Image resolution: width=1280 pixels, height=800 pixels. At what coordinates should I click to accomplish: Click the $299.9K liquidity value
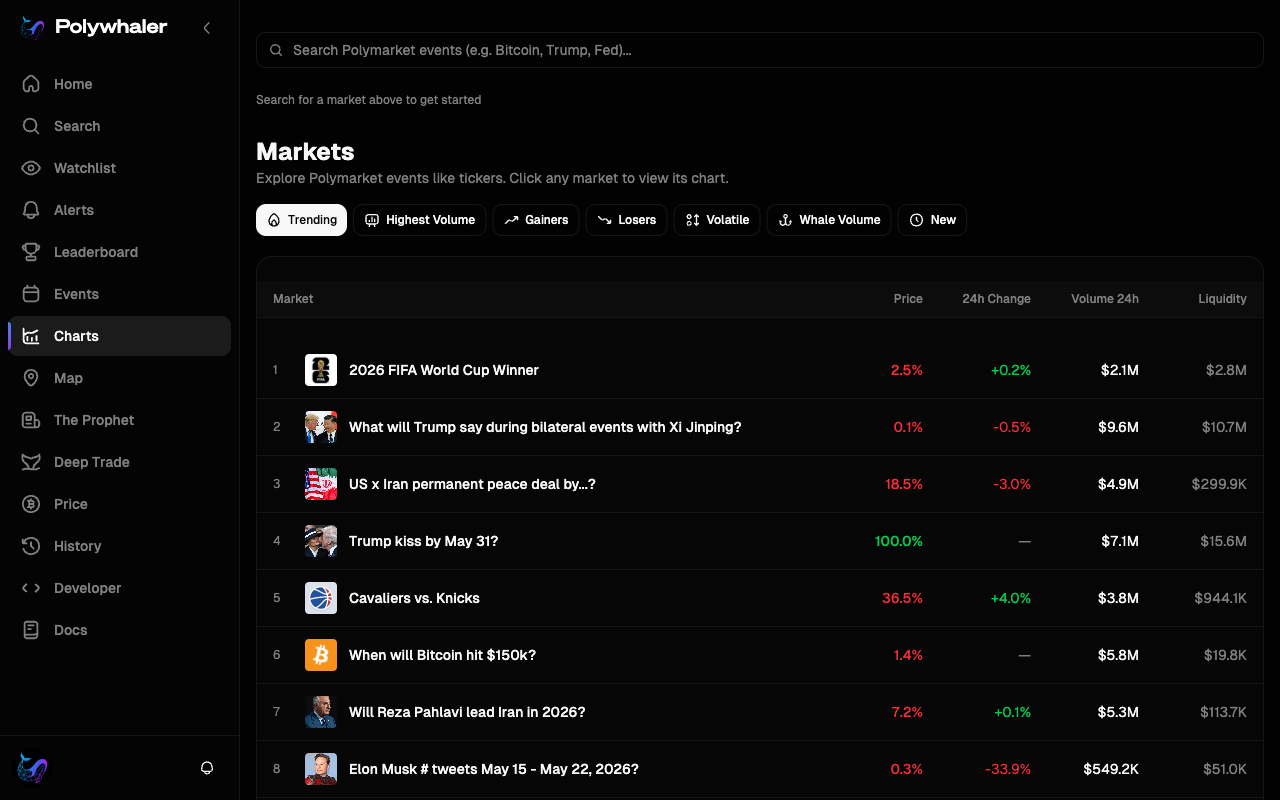[1219, 484]
